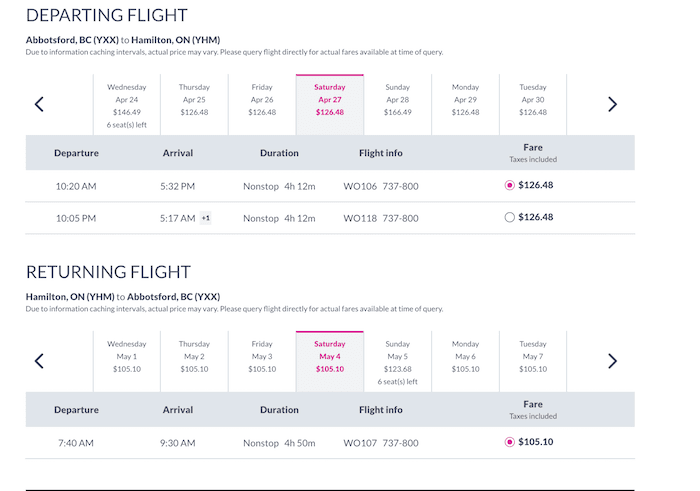Choose Wednesday May 1 returning date

[x=127, y=362]
